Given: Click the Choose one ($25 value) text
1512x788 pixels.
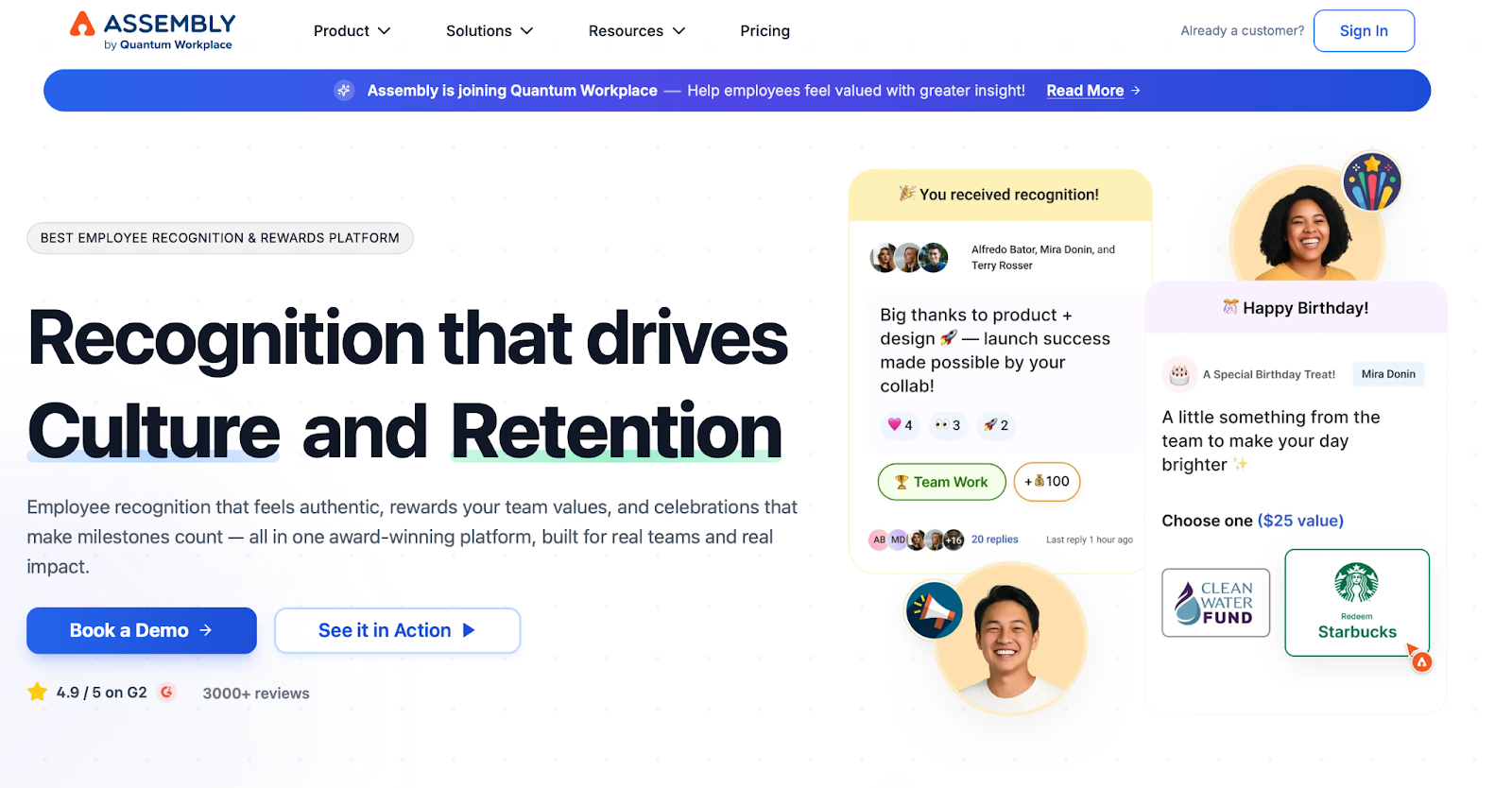Looking at the screenshot, I should (x=1252, y=521).
